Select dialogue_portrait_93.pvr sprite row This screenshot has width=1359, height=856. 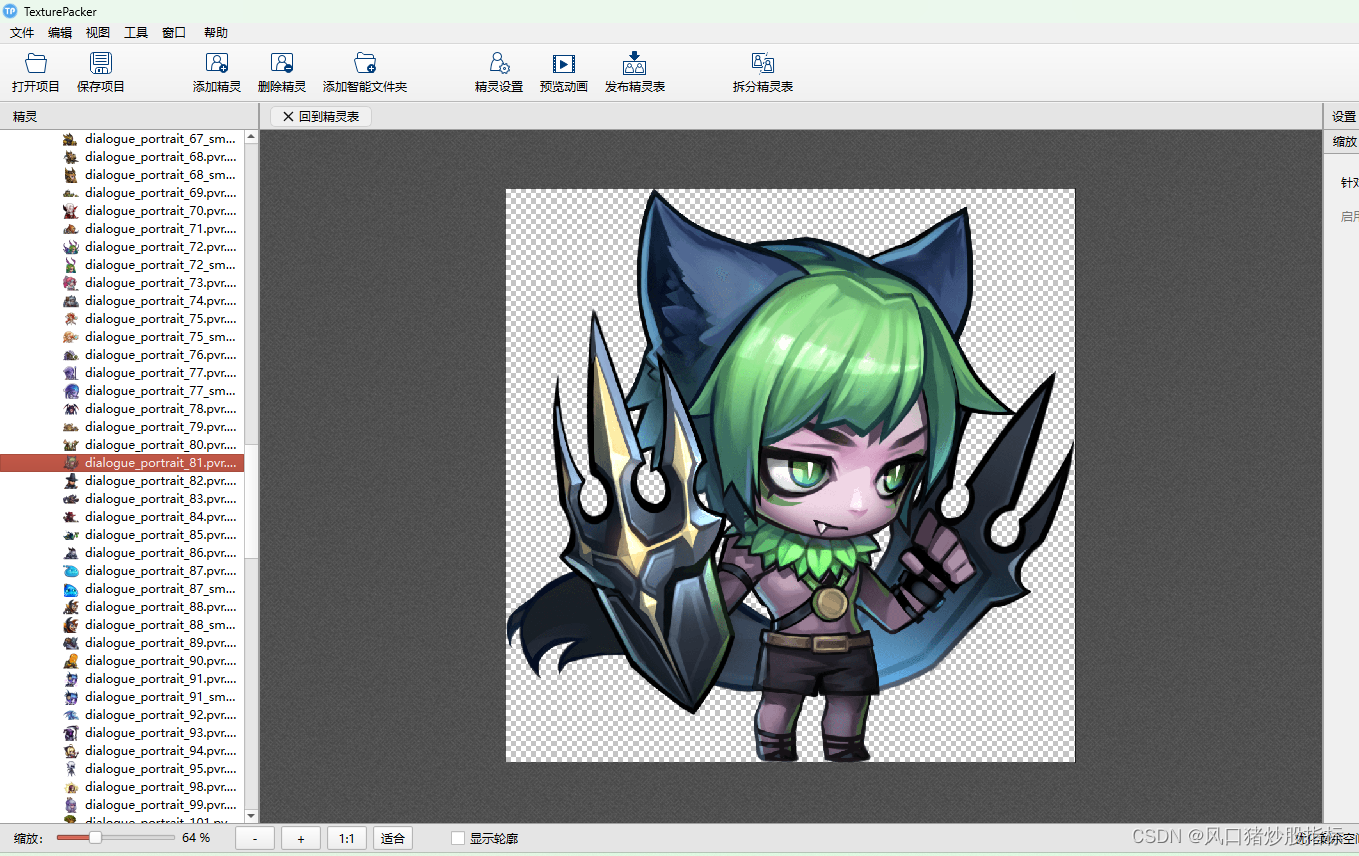pyautogui.click(x=122, y=733)
